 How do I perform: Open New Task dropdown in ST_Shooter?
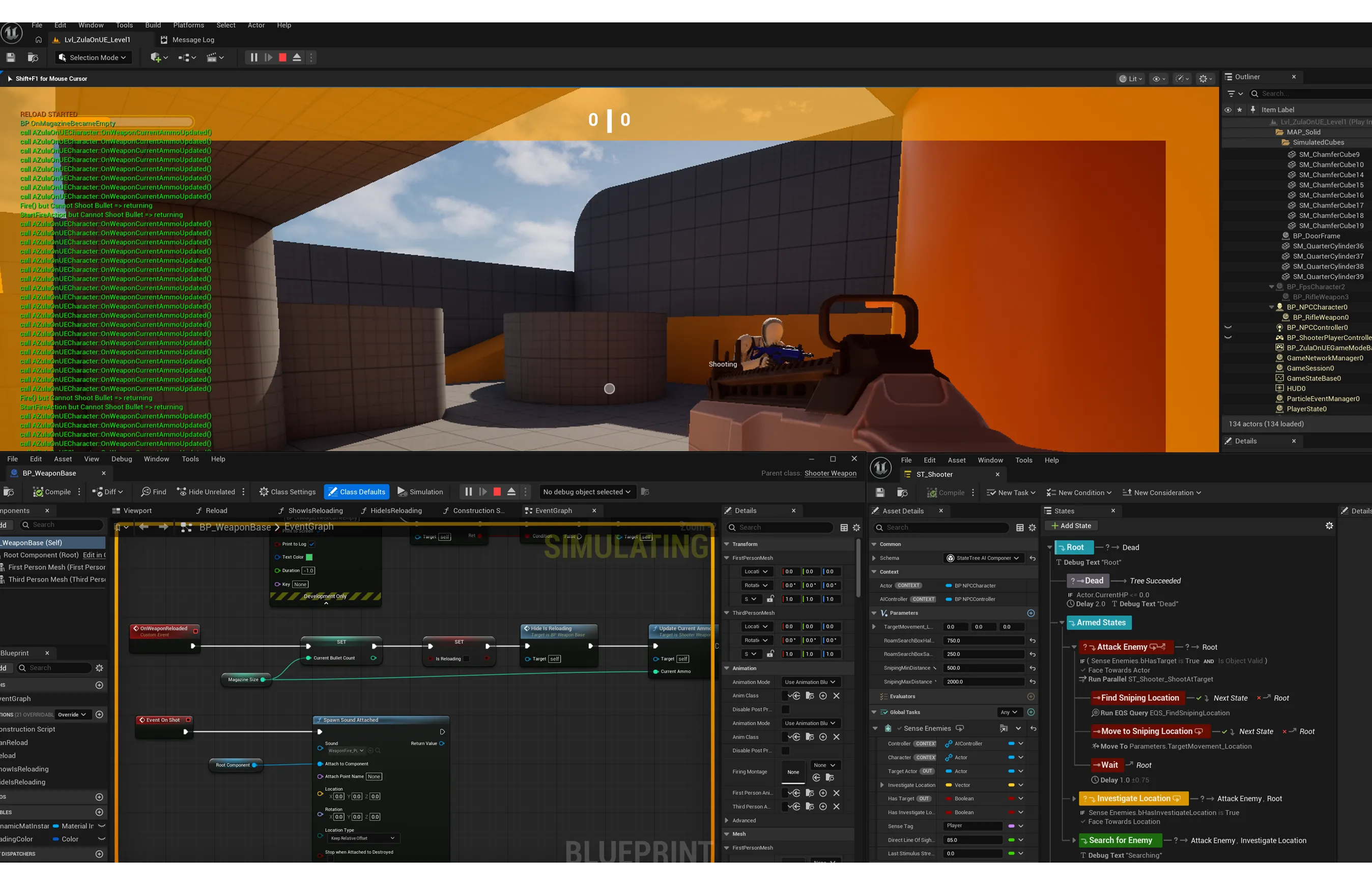(x=1011, y=493)
